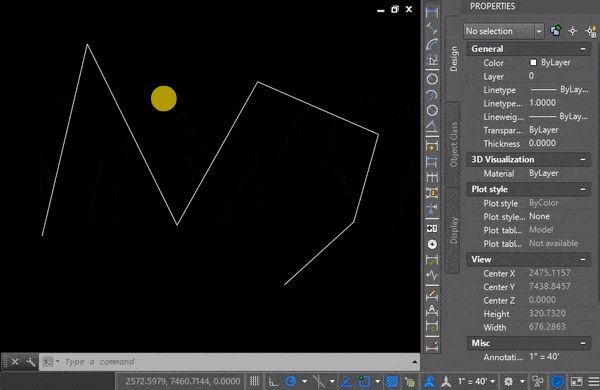Screen dimensions: 600x390
Task: Click the Linetype ByLayer value
Action: point(559,90)
